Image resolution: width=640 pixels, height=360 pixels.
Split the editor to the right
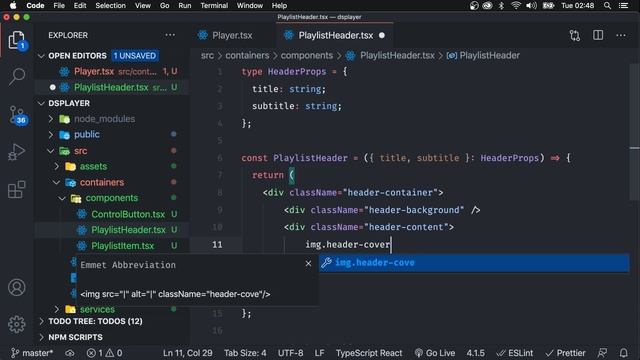[x=598, y=35]
